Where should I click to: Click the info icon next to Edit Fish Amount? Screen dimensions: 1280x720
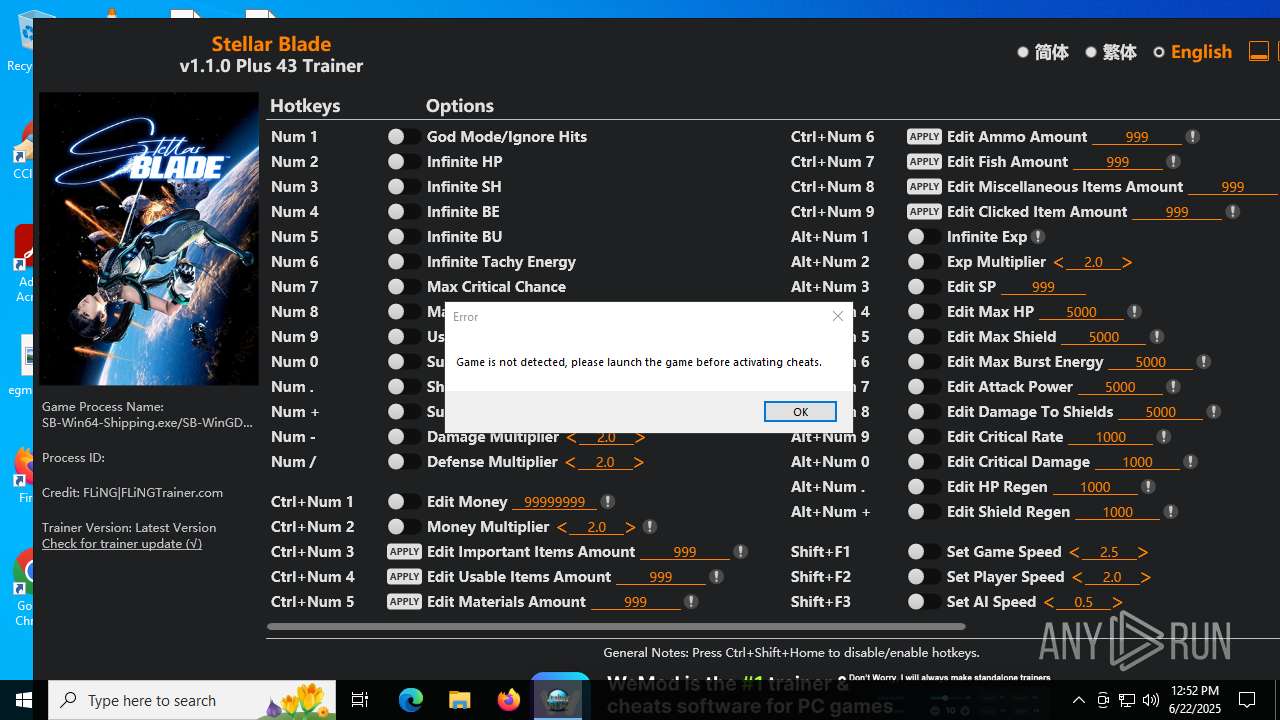point(1173,162)
